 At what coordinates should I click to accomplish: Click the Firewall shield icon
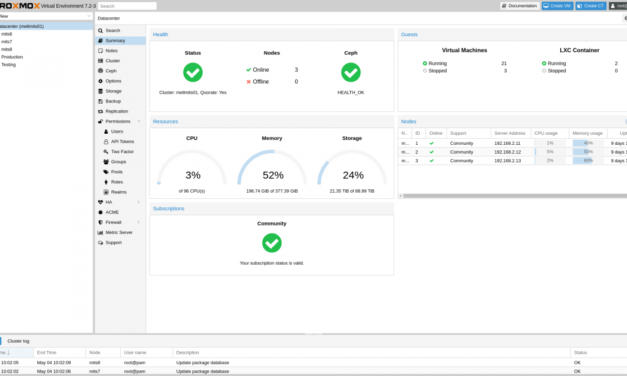click(x=100, y=222)
